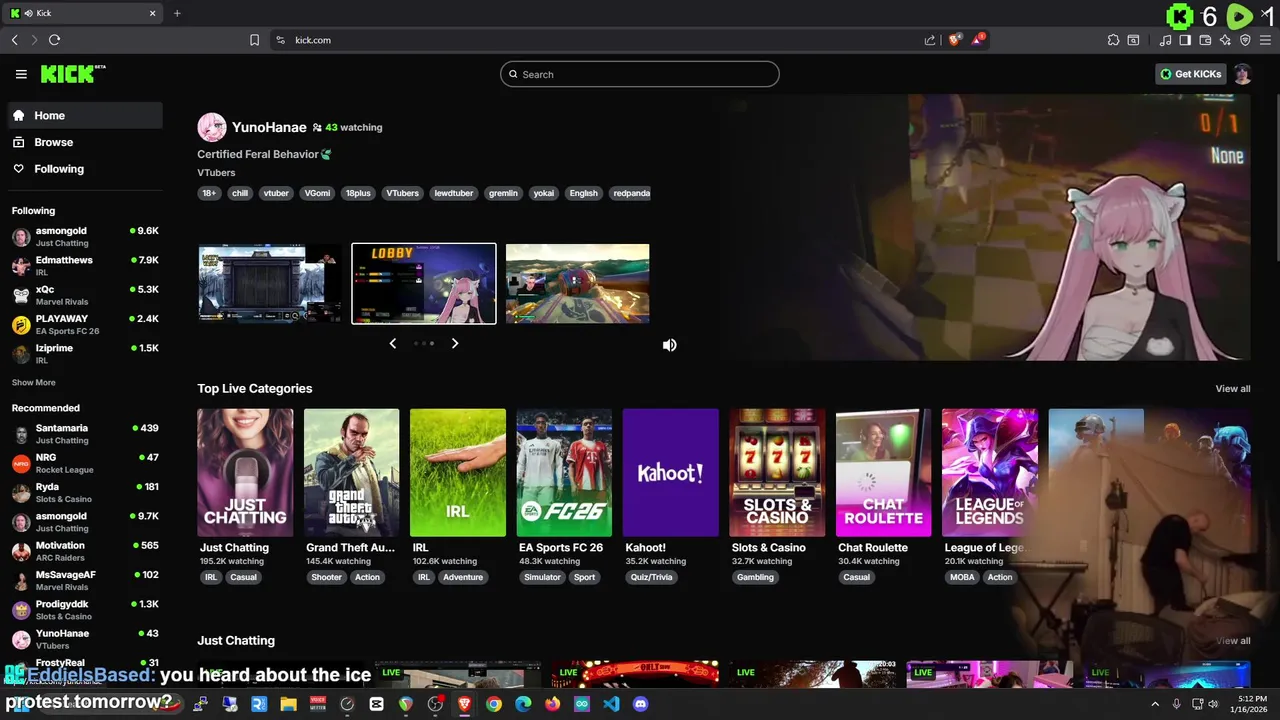
Task: Click the MOBA tag
Action: [962, 577]
